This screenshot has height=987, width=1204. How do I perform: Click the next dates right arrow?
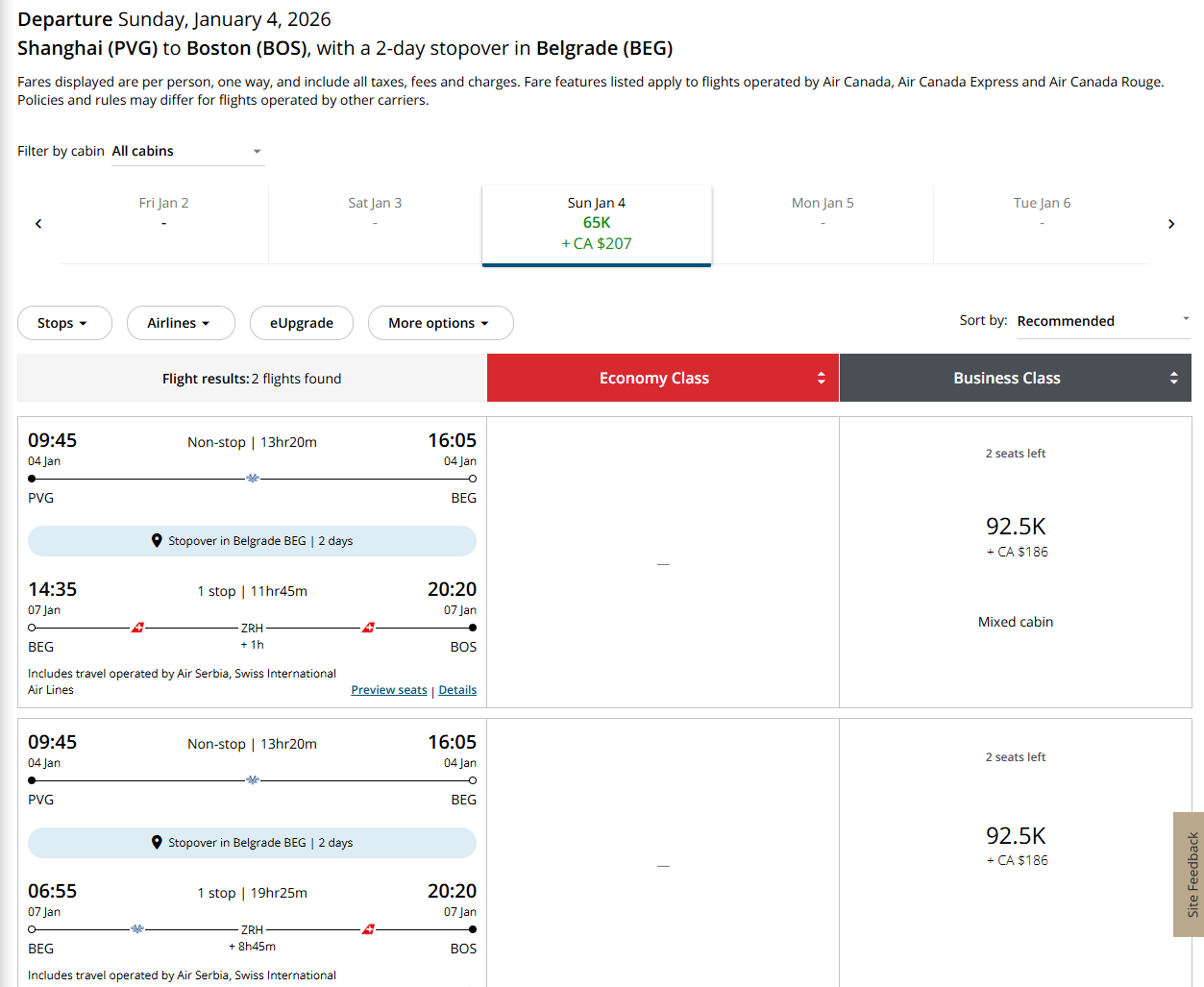[x=1170, y=224]
